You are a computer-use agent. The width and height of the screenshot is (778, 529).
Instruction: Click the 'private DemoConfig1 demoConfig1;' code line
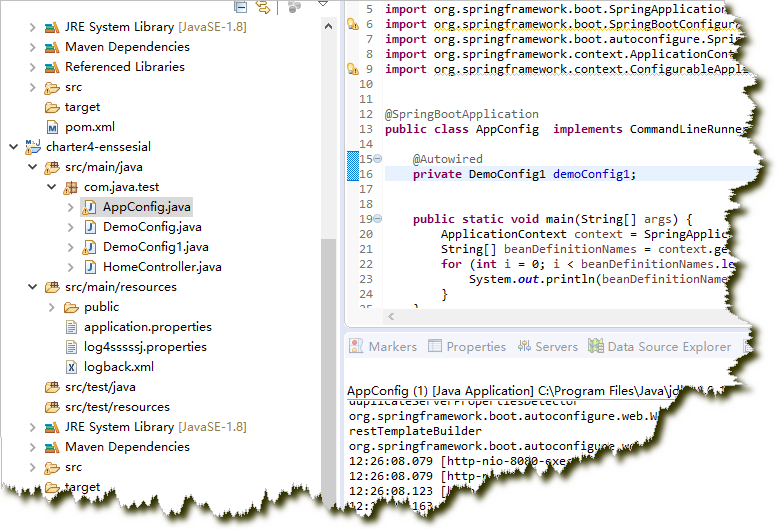tap(524, 174)
